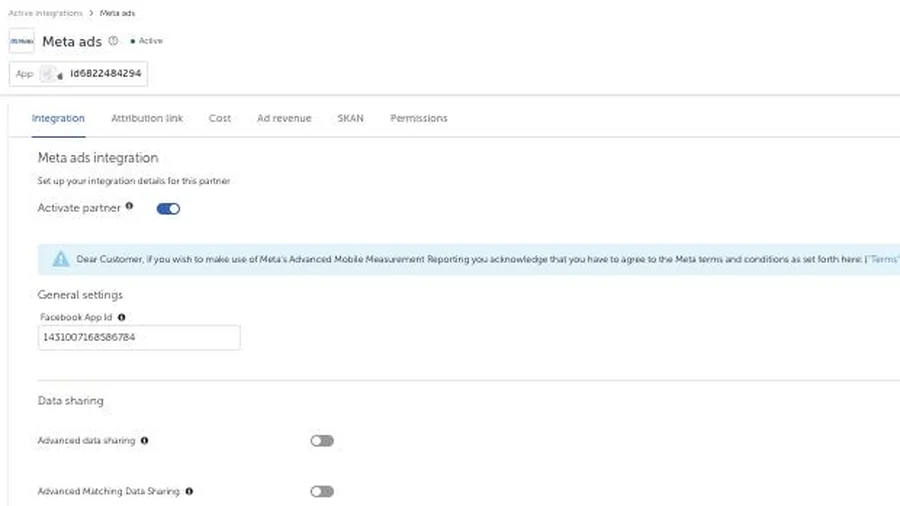Screen dimensions: 900x506
Task: Click the warning triangle in the notice banner
Action: 60,259
